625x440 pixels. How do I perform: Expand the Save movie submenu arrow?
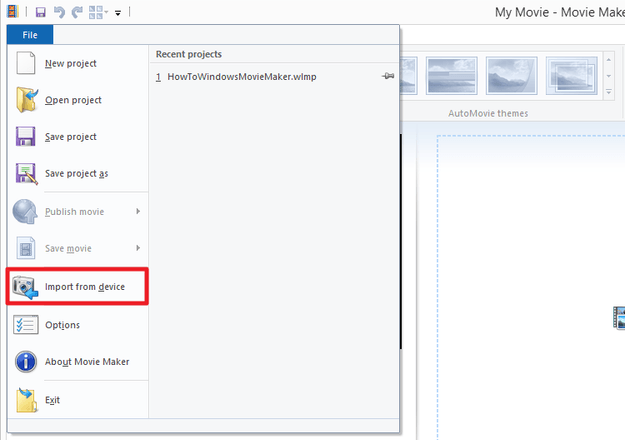point(138,248)
